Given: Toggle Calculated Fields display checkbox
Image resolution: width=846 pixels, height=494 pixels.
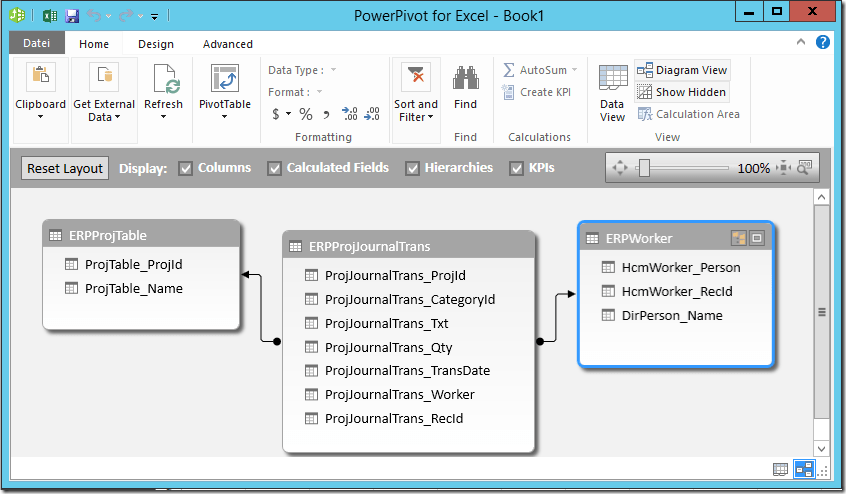Looking at the screenshot, I should point(274,169).
